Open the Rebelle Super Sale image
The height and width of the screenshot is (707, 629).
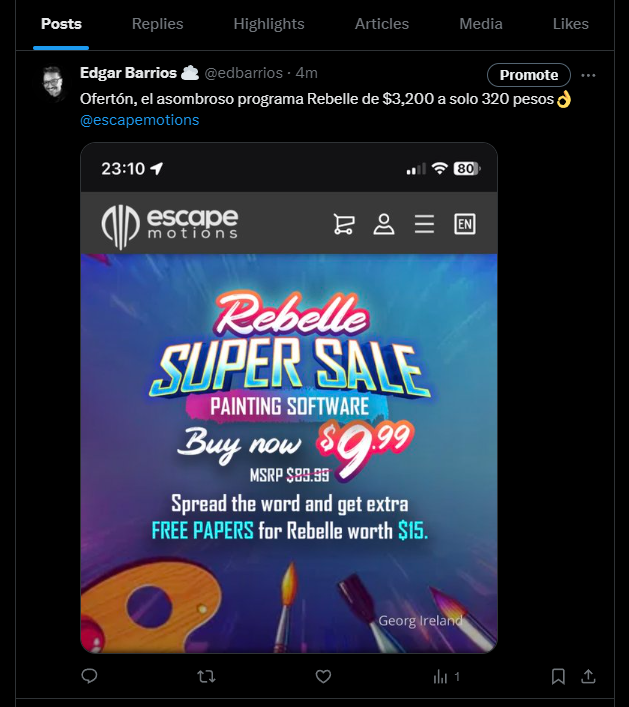pyautogui.click(x=289, y=398)
